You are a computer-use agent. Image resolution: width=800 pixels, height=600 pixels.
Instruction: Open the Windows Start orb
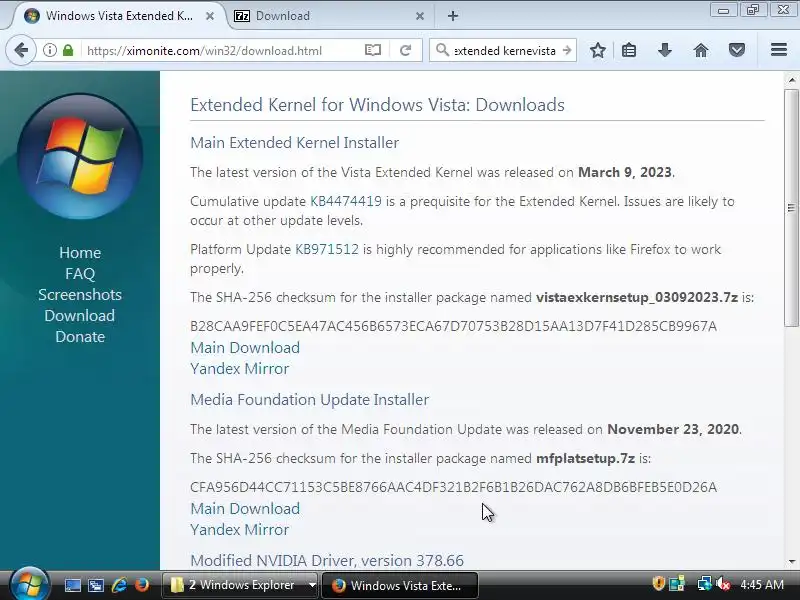coord(29,584)
